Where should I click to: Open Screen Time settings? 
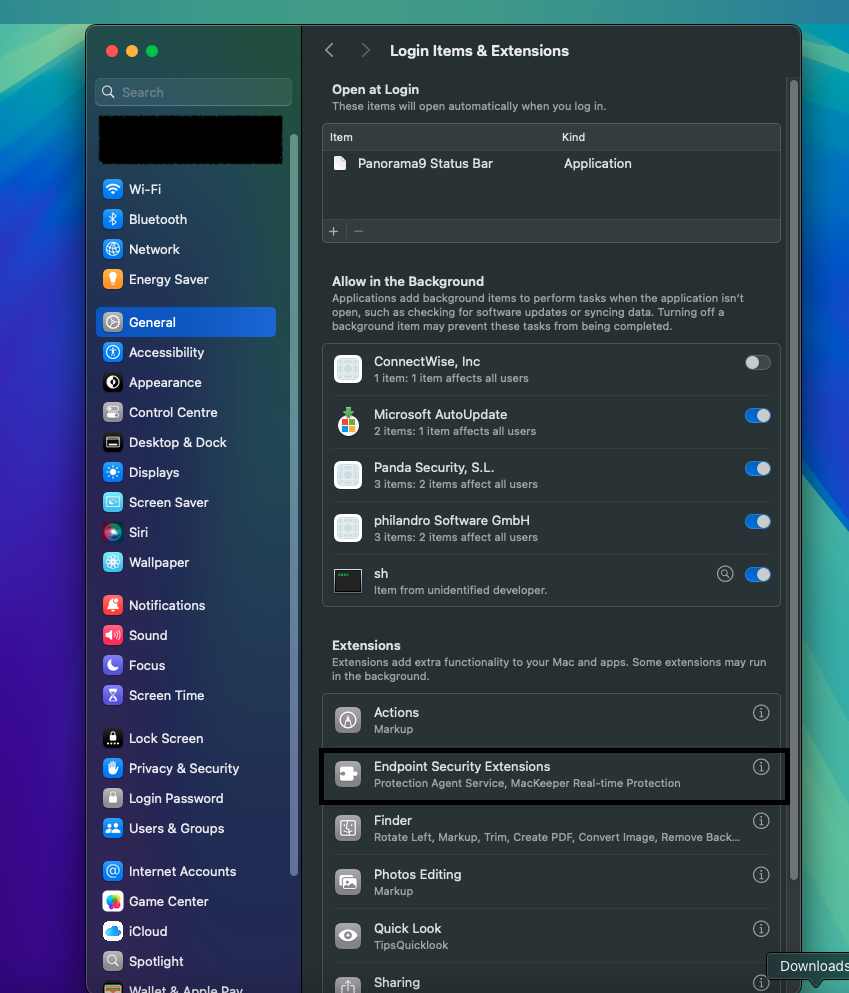[x=186, y=695]
